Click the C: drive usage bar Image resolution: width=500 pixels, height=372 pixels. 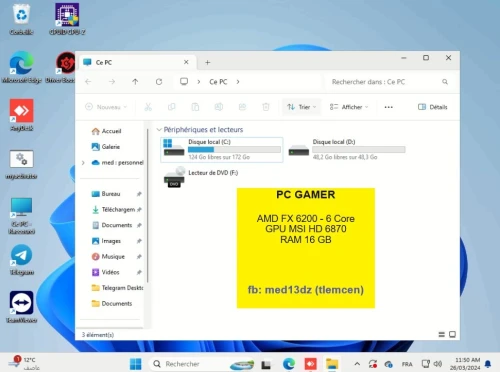coord(234,150)
